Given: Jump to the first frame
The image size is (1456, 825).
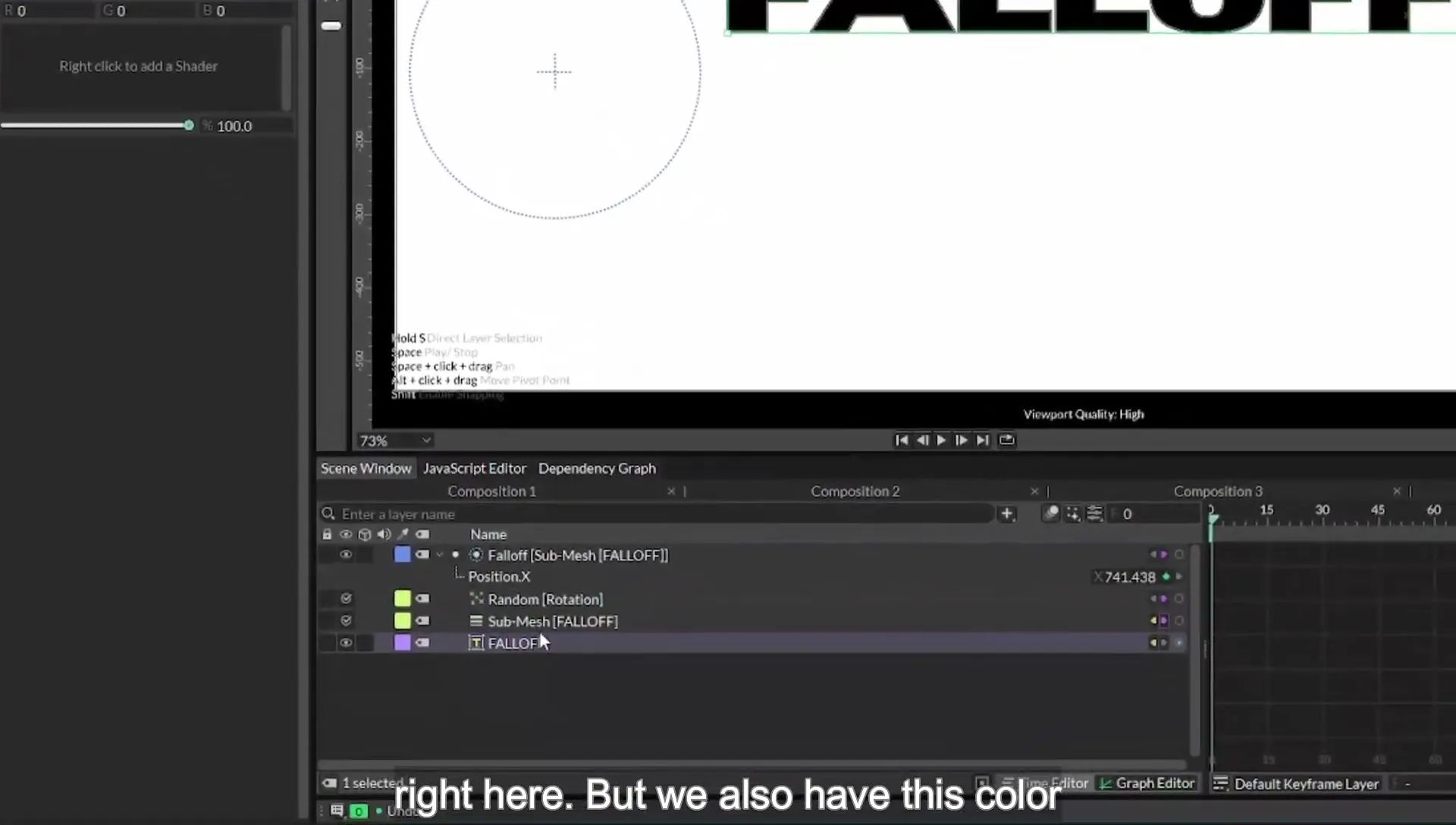Looking at the screenshot, I should tap(902, 440).
